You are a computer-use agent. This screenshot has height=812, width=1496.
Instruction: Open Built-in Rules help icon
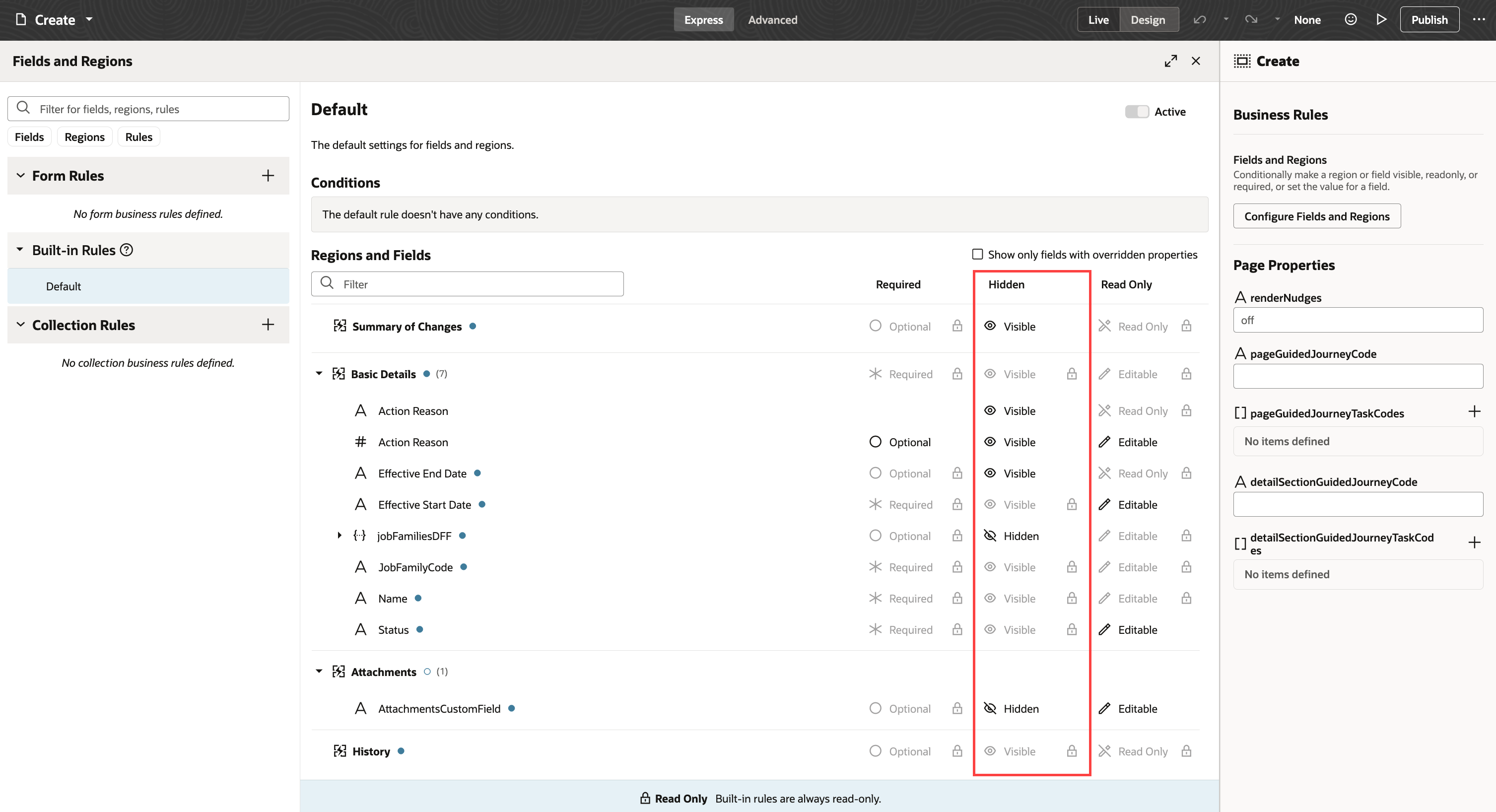point(127,250)
